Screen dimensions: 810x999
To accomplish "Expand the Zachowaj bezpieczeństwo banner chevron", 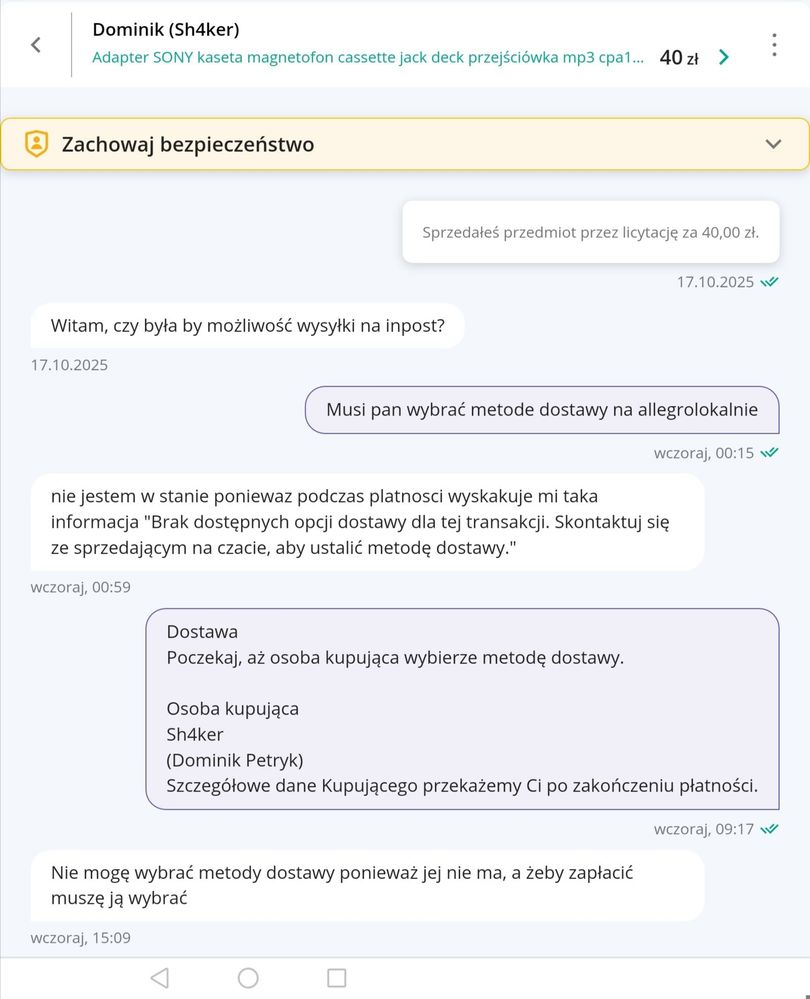I will pos(773,144).
